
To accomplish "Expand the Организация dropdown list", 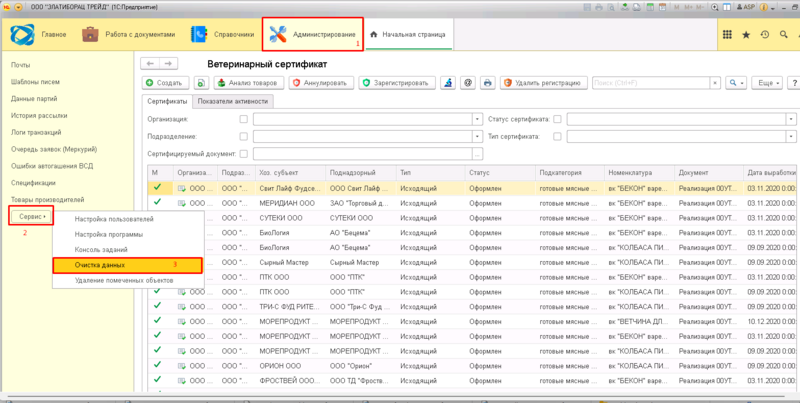I will [x=476, y=118].
